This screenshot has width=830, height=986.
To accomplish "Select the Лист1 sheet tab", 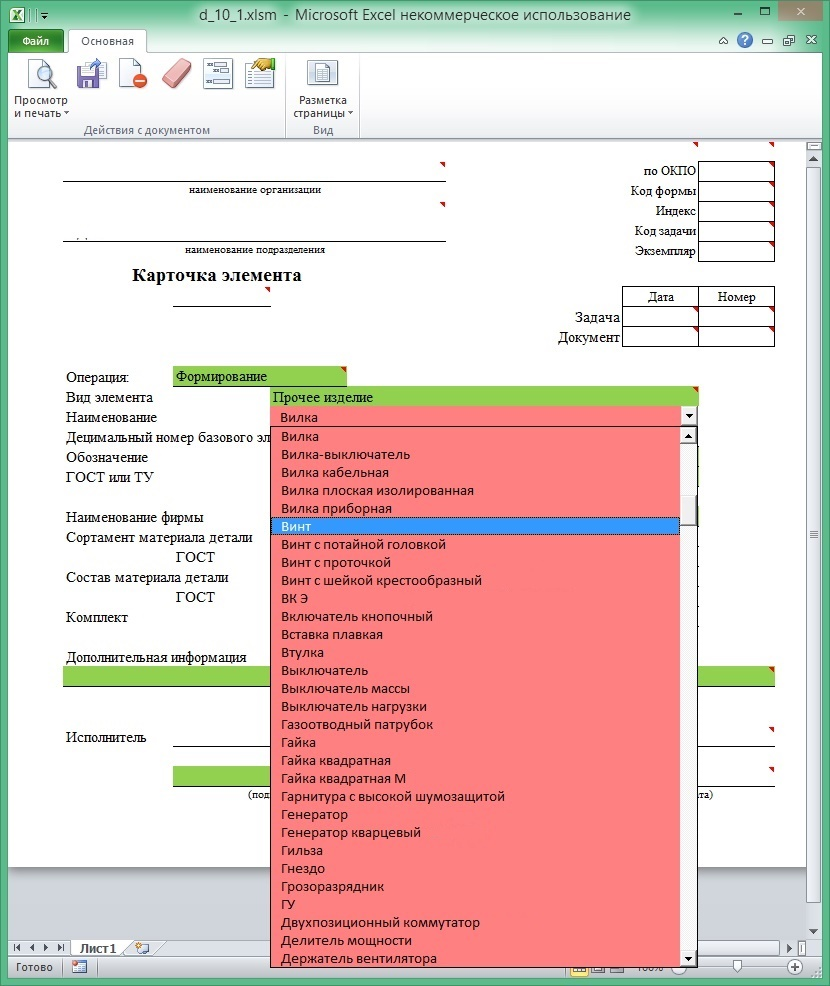I will tap(98, 948).
